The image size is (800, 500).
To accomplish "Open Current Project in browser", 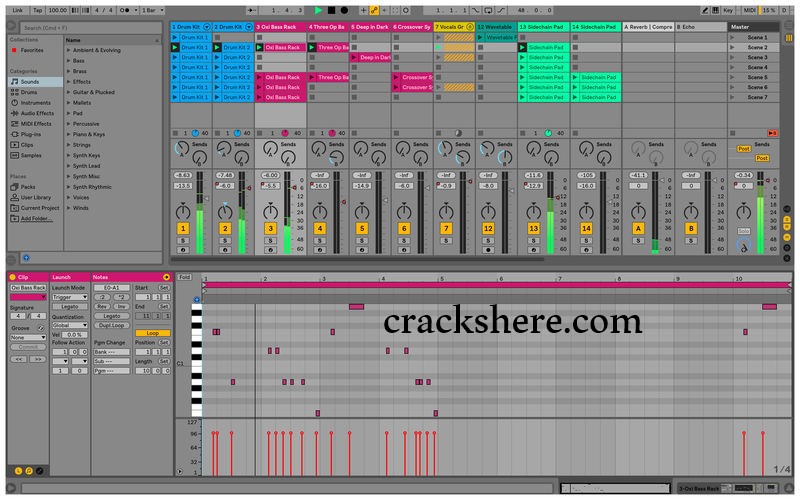I will [x=39, y=208].
